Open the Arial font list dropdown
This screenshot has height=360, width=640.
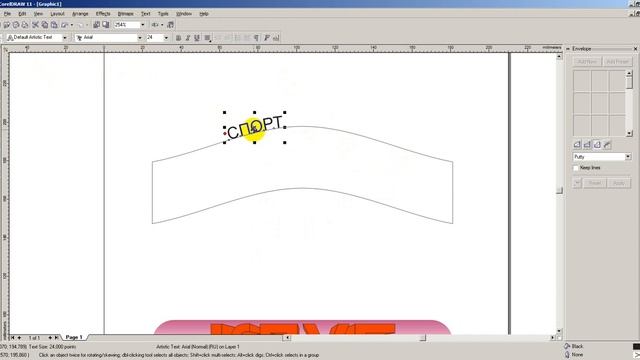click(140, 38)
